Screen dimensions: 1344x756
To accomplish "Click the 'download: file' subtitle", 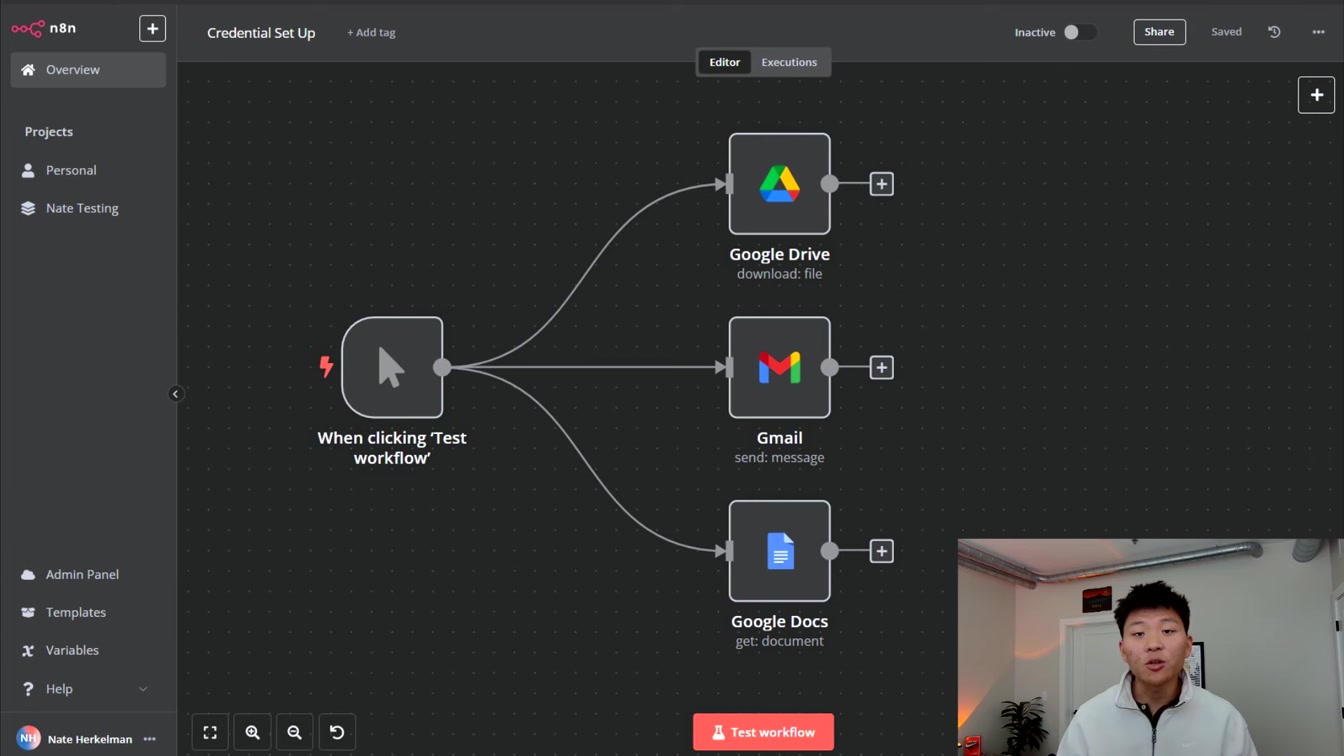I will 780,274.
